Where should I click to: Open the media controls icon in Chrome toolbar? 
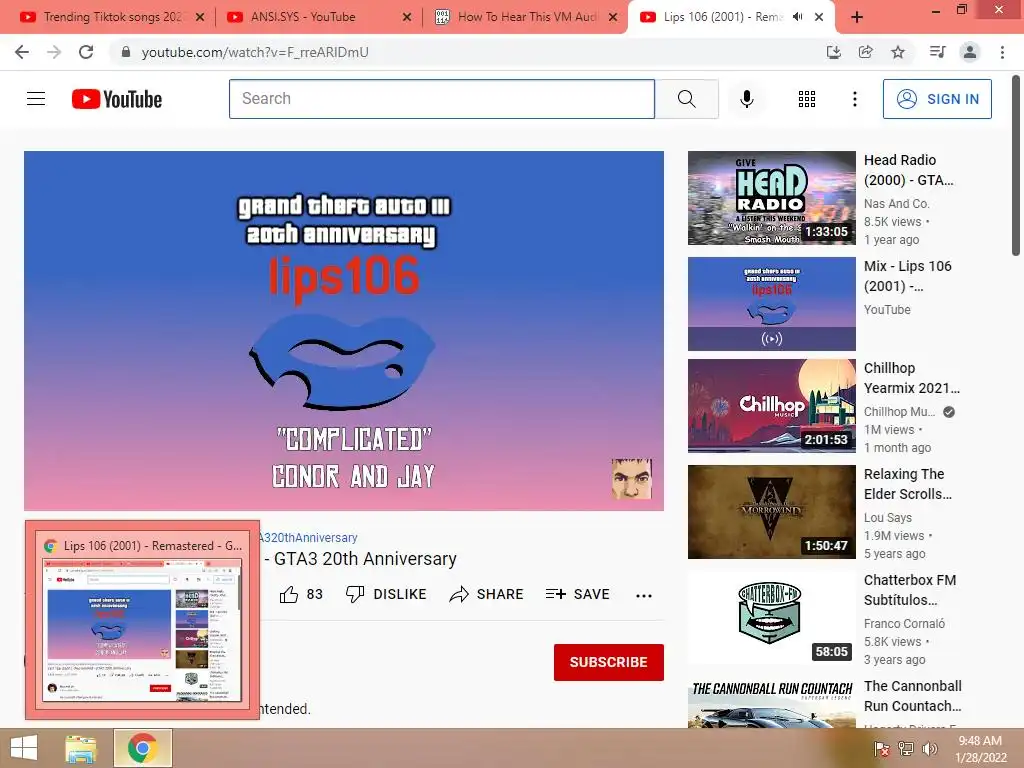pyautogui.click(x=938, y=52)
